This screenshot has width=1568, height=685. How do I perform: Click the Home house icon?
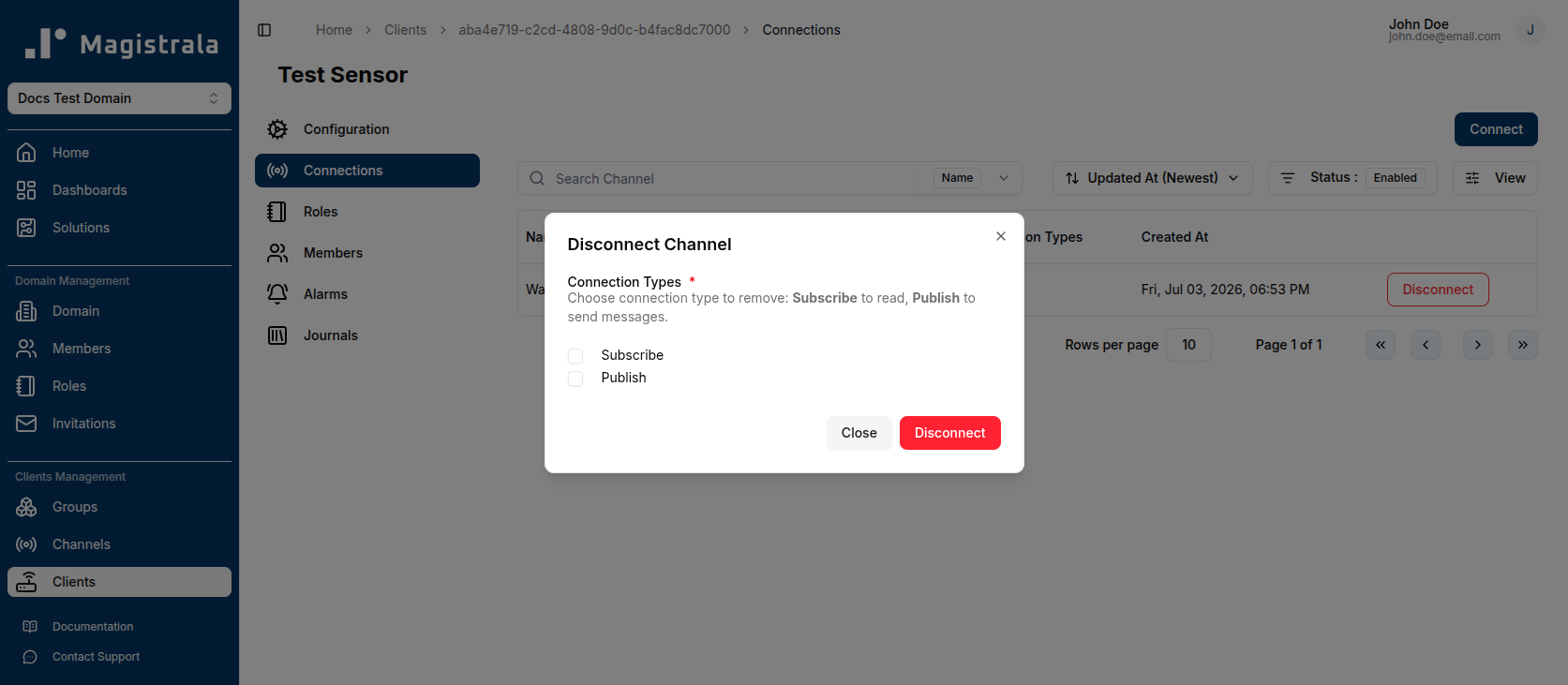26,153
